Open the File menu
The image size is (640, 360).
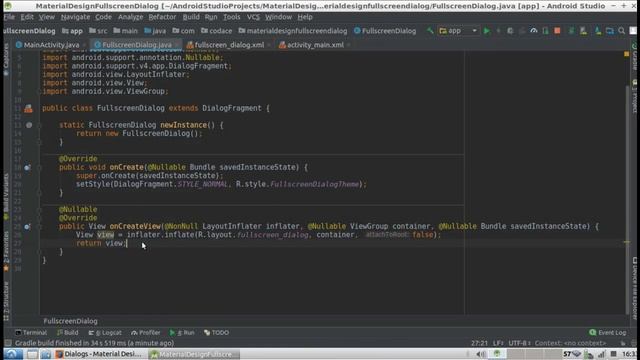(x=9, y=17)
